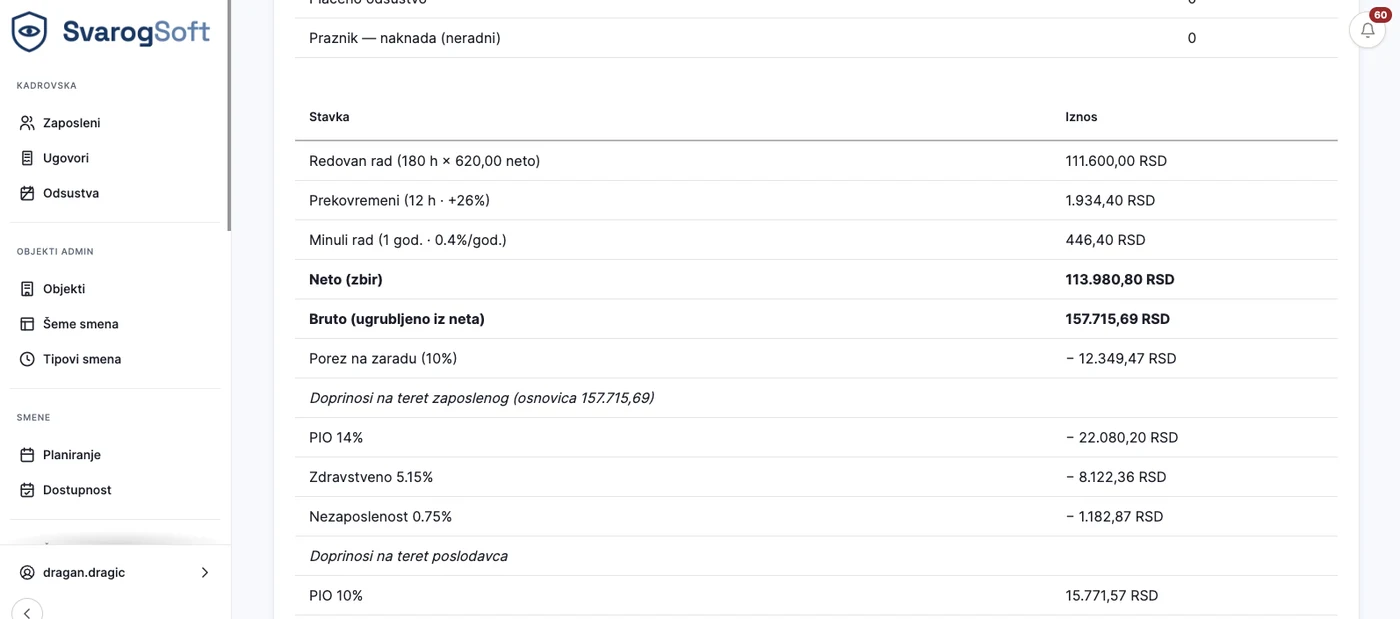Open the notifications bell icon
1400x619 pixels.
point(1367,30)
